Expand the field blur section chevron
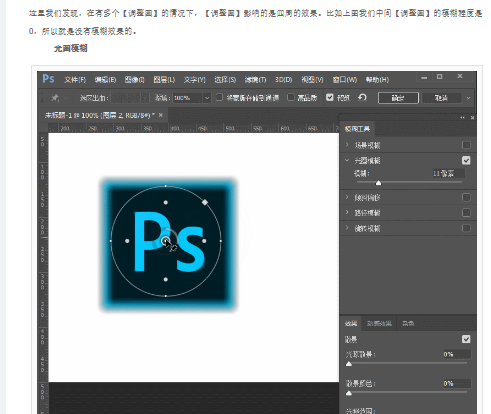 347,145
